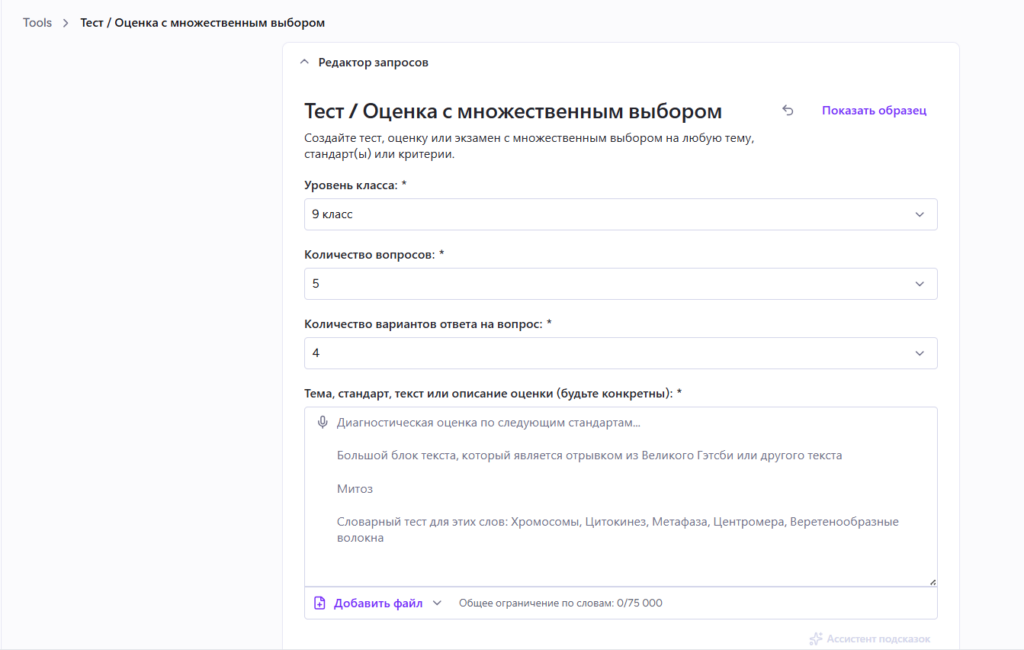
Task: Click the breadcrumb separator chevron after Tools
Action: 65,23
